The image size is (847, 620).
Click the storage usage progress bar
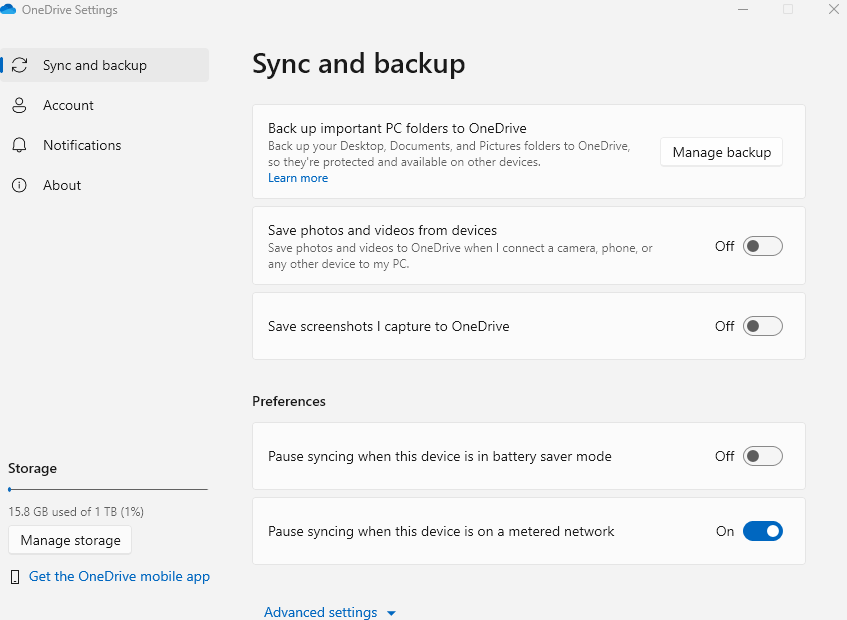pos(108,489)
